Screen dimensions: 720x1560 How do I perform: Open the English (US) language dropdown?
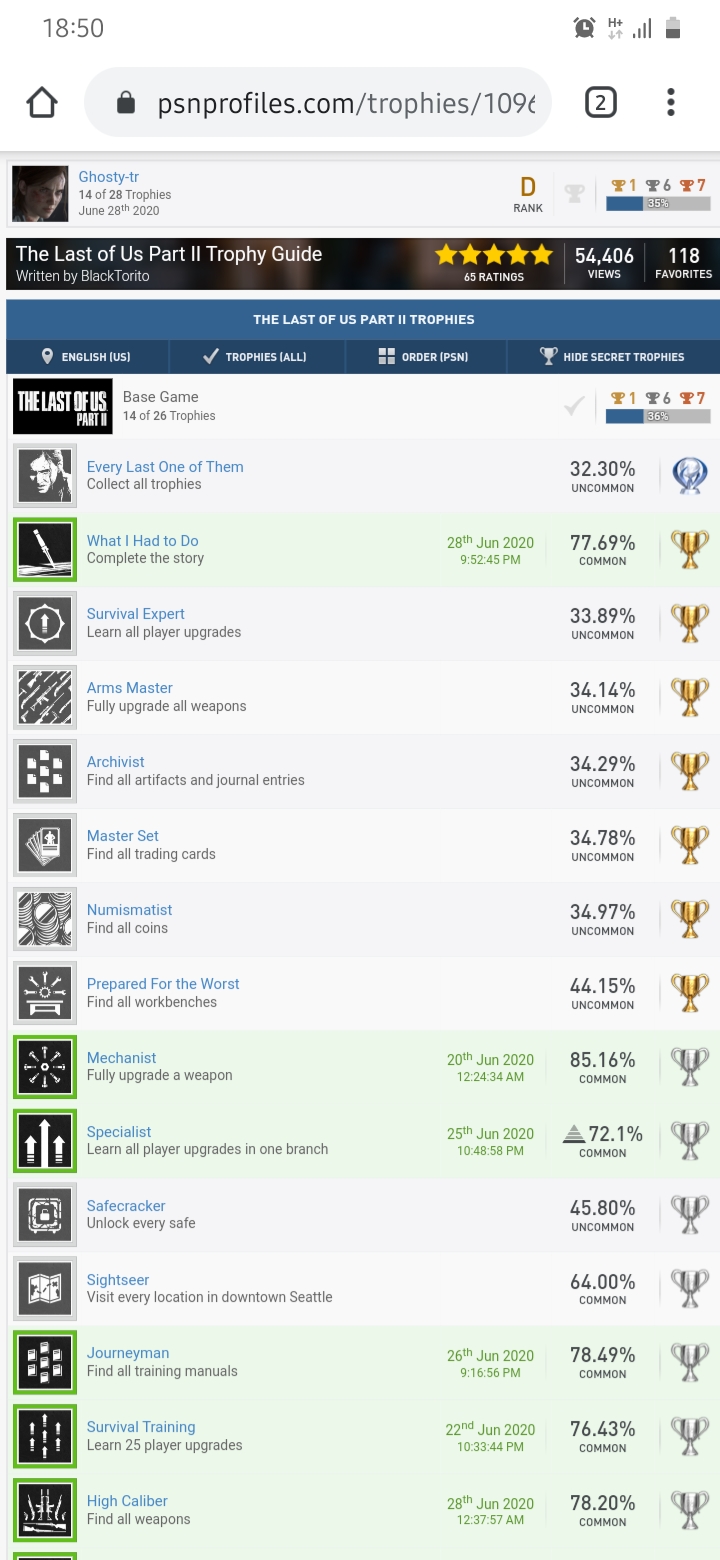click(87, 356)
